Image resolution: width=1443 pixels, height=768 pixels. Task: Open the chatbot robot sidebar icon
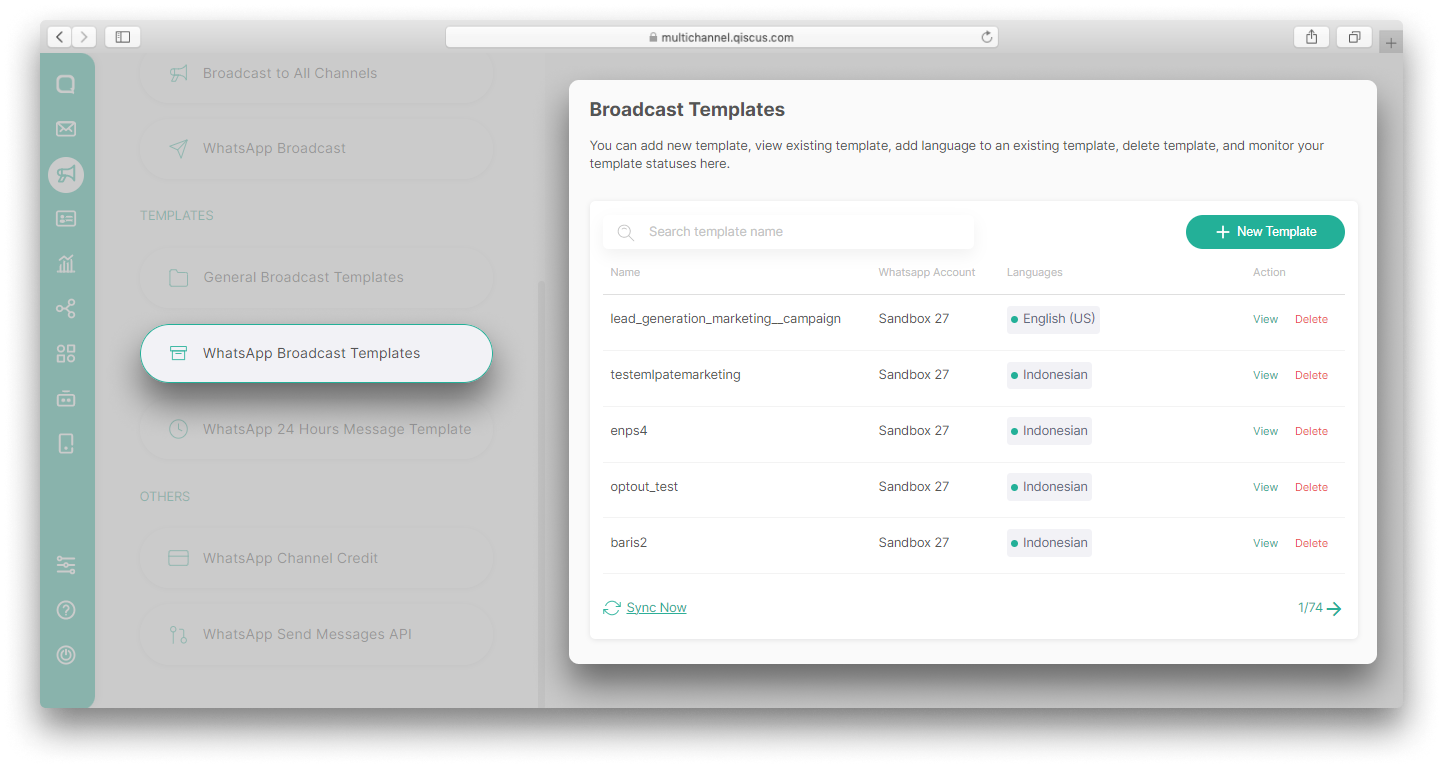(x=66, y=398)
